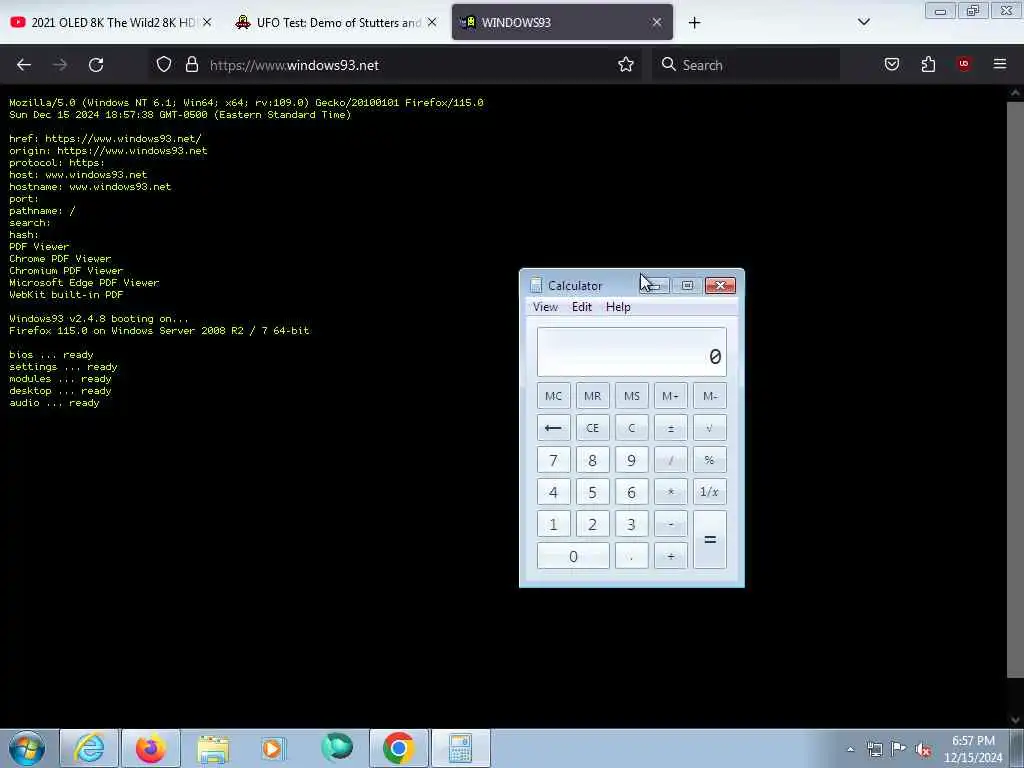Image resolution: width=1024 pixels, height=768 pixels.
Task: Click the equals key
Action: (710, 539)
